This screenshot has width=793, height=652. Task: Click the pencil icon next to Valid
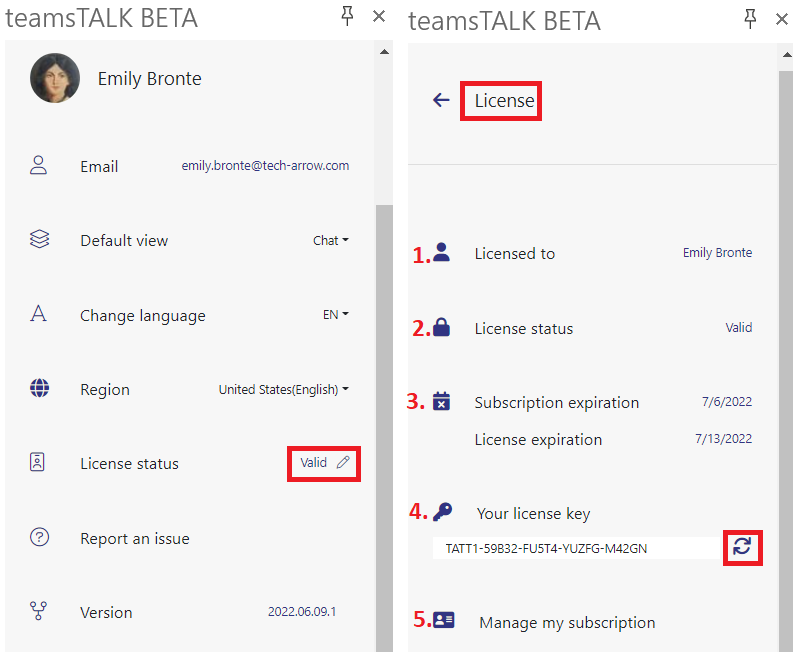click(x=343, y=463)
